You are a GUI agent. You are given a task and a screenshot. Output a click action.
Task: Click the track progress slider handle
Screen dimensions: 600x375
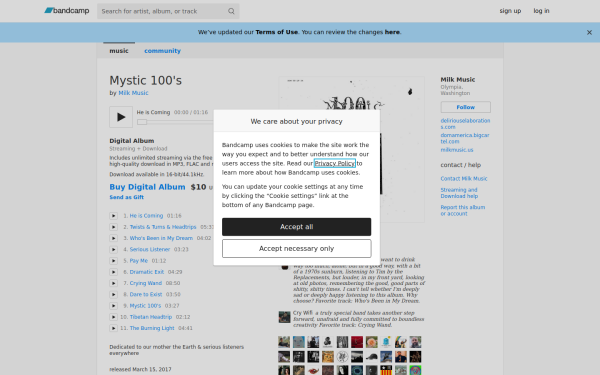click(142, 122)
